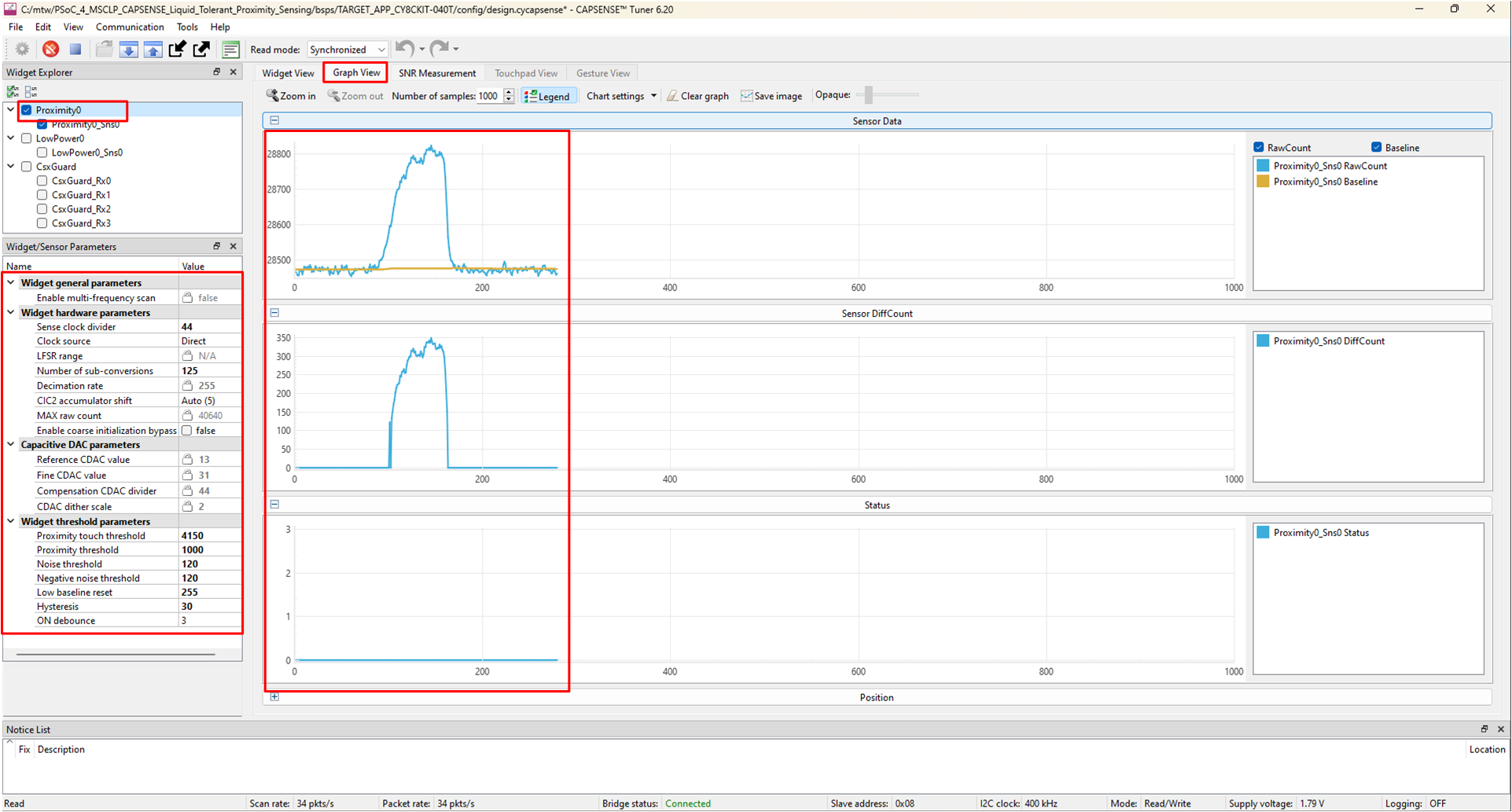Enable the CsxGuard_Rx0 checkbox
Viewport: 1512px width, 812px height.
coord(42,181)
